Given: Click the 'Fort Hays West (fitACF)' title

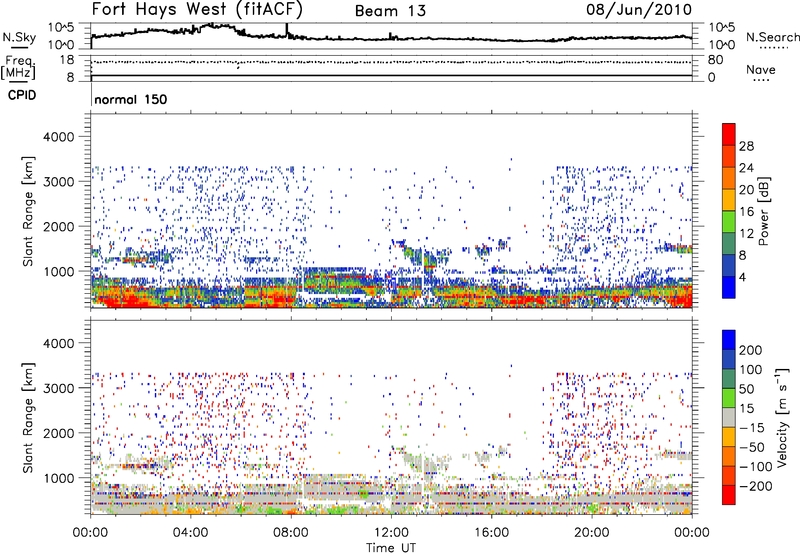Looking at the screenshot, I should 197,9.
